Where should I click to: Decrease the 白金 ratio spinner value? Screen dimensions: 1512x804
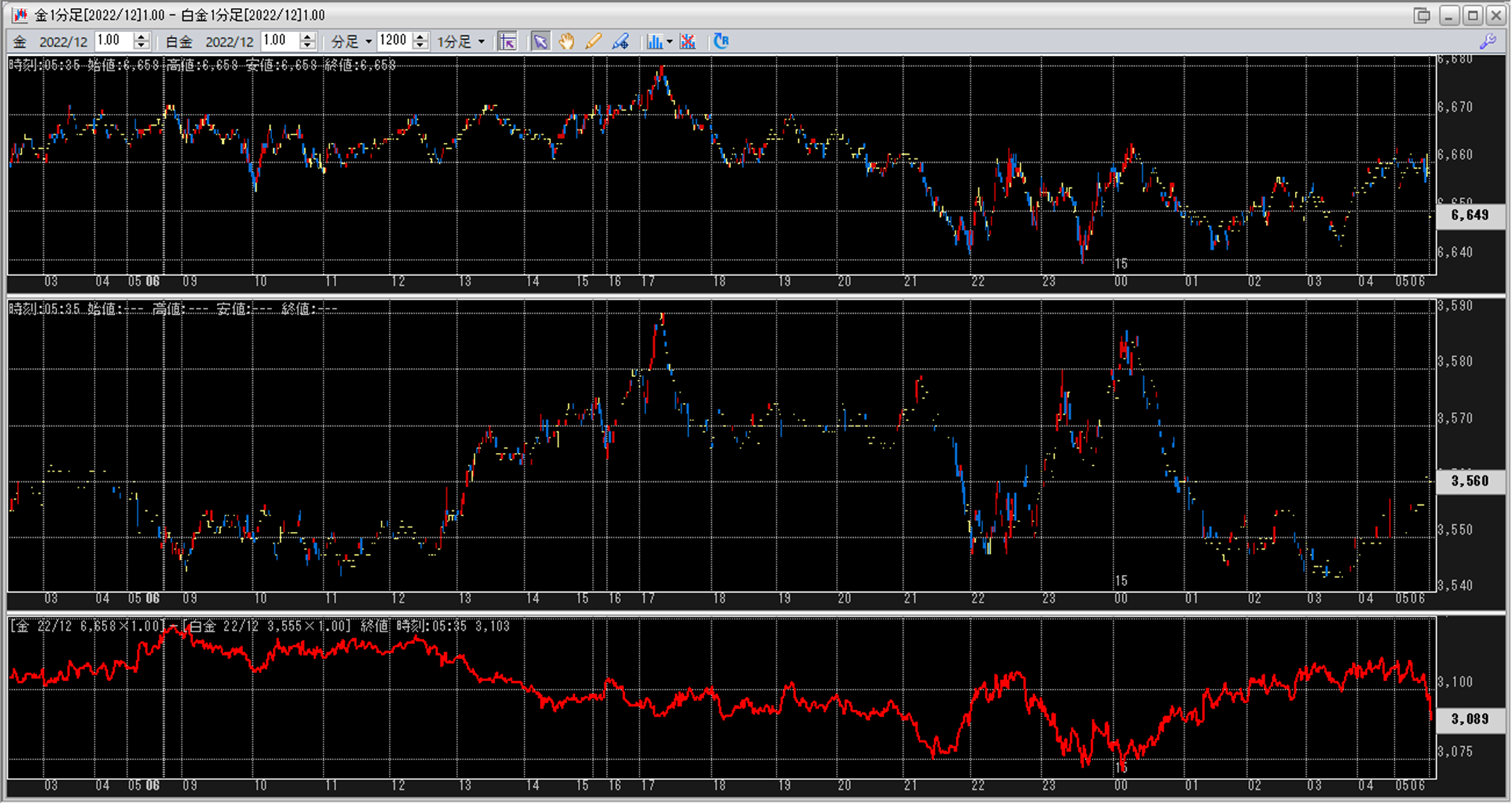(308, 46)
